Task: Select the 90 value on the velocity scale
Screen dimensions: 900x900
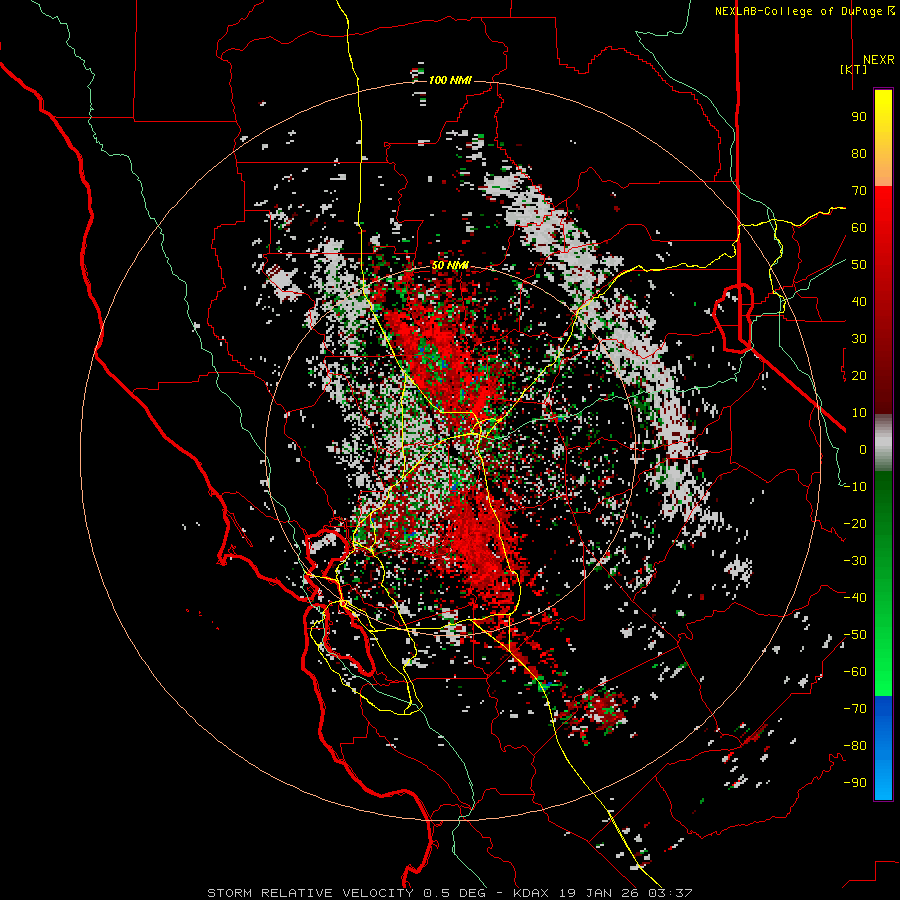Action: coord(859,117)
